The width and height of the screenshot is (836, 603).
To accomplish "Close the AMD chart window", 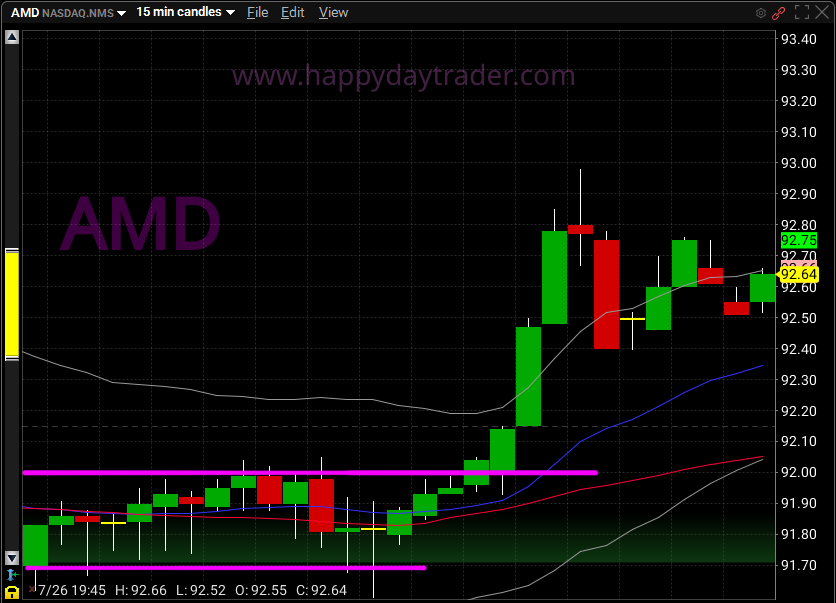I will 822,12.
